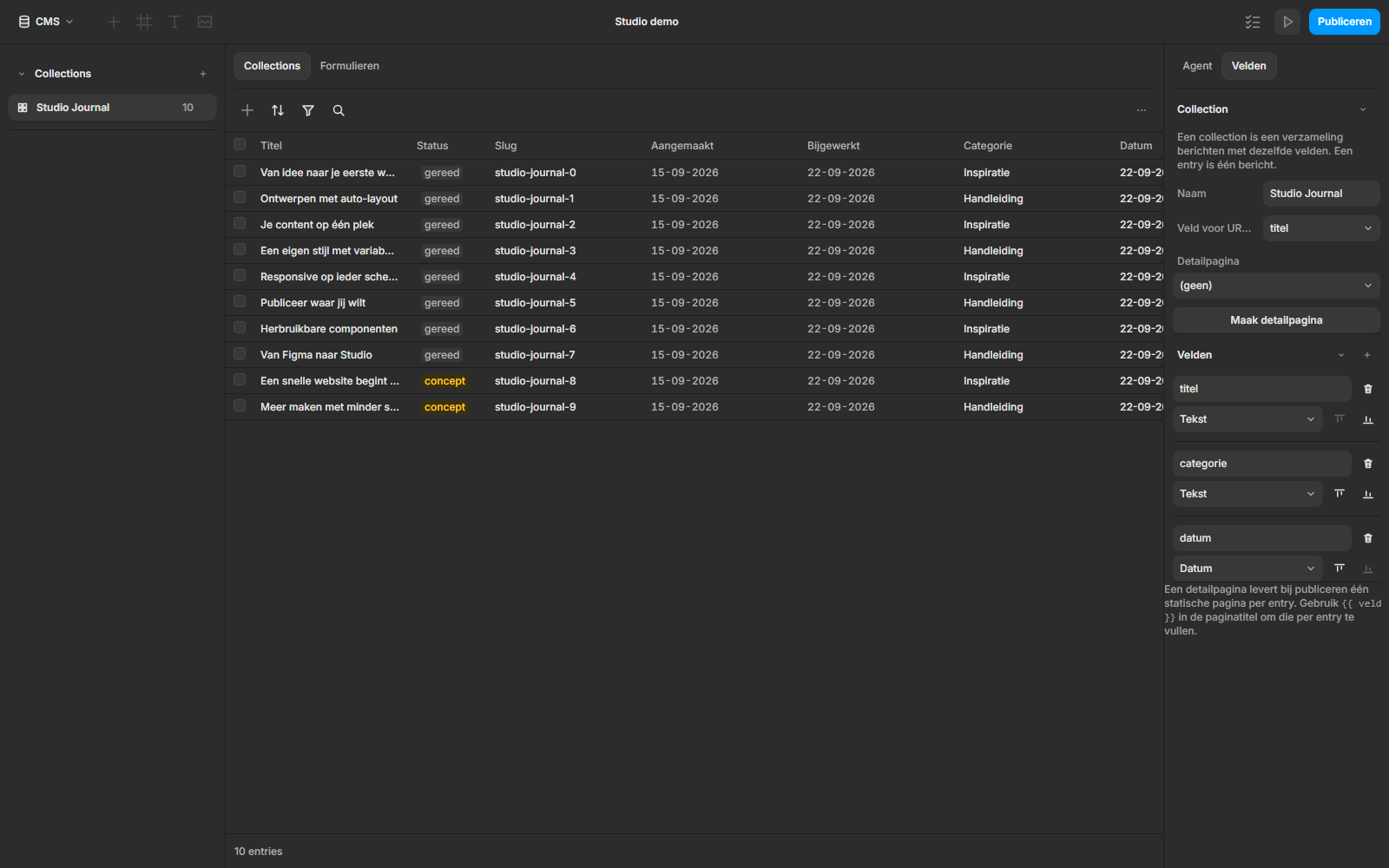Delete the categorie field with its trash icon
Screen dimensions: 1389x868
(x=1368, y=464)
